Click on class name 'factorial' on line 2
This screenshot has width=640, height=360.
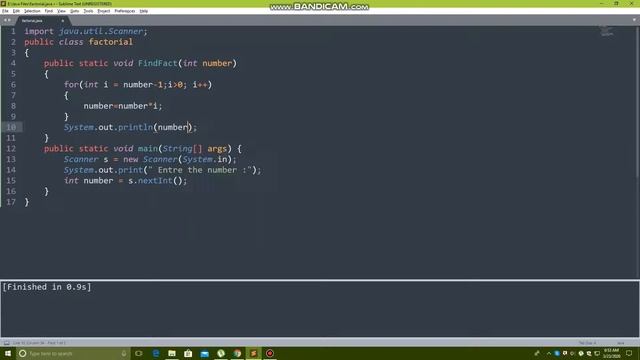pyautogui.click(x=111, y=42)
